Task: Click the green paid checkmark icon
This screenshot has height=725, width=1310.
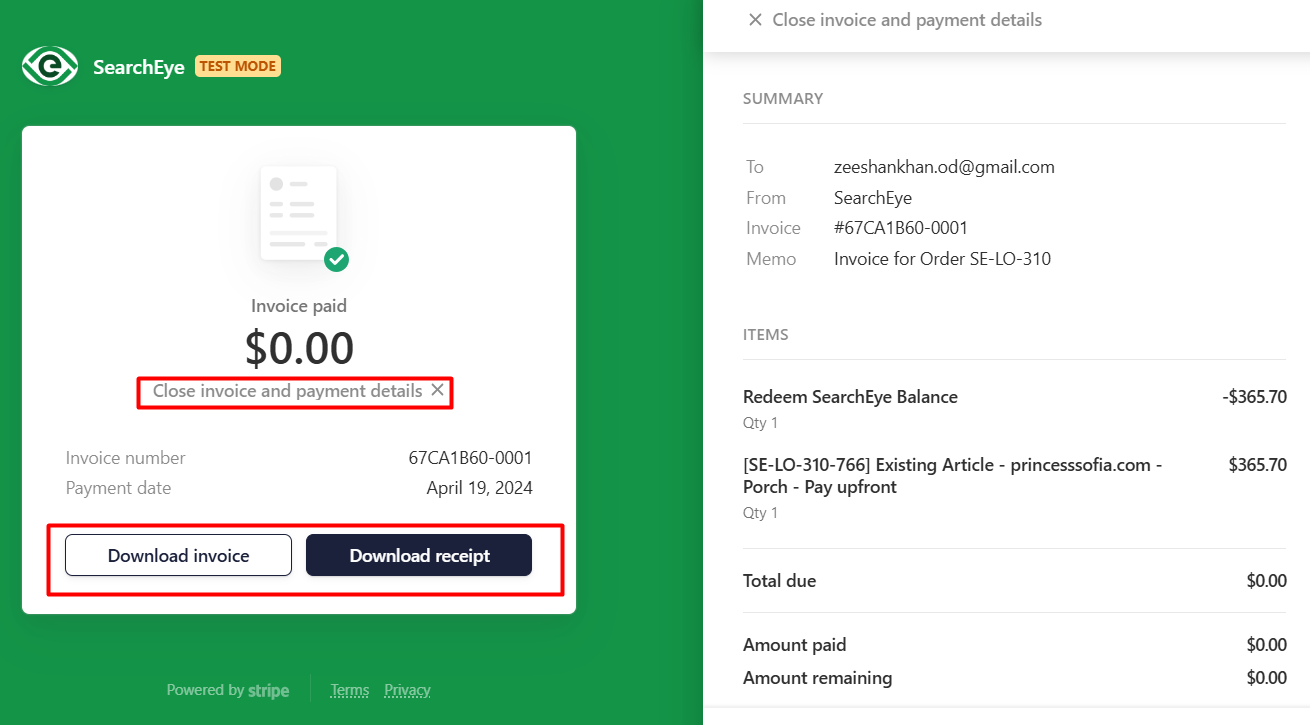Action: 337,260
